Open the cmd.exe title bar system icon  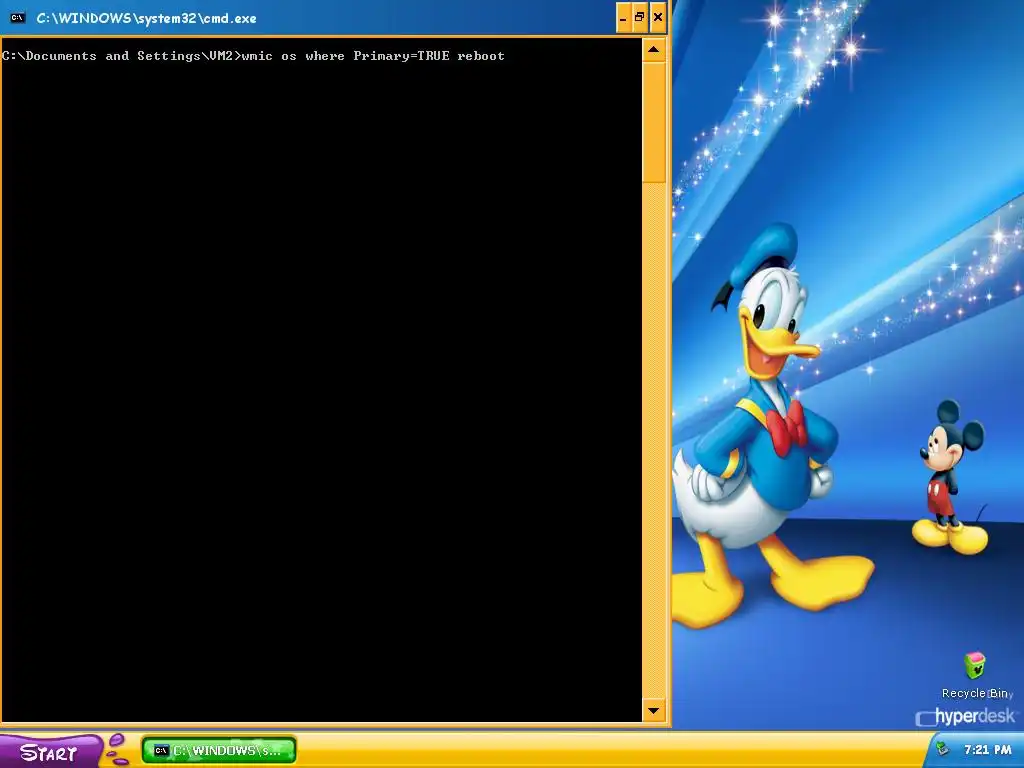point(18,18)
